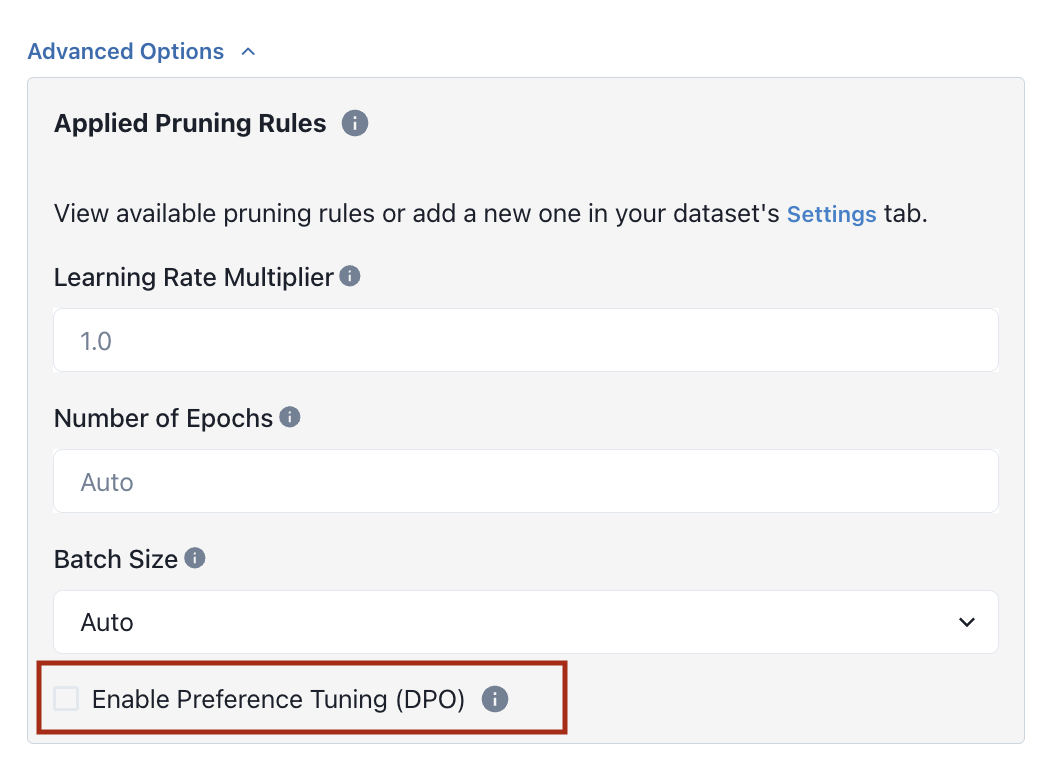Open the Batch Size dropdown
This screenshot has width=1046, height=776.
point(525,622)
